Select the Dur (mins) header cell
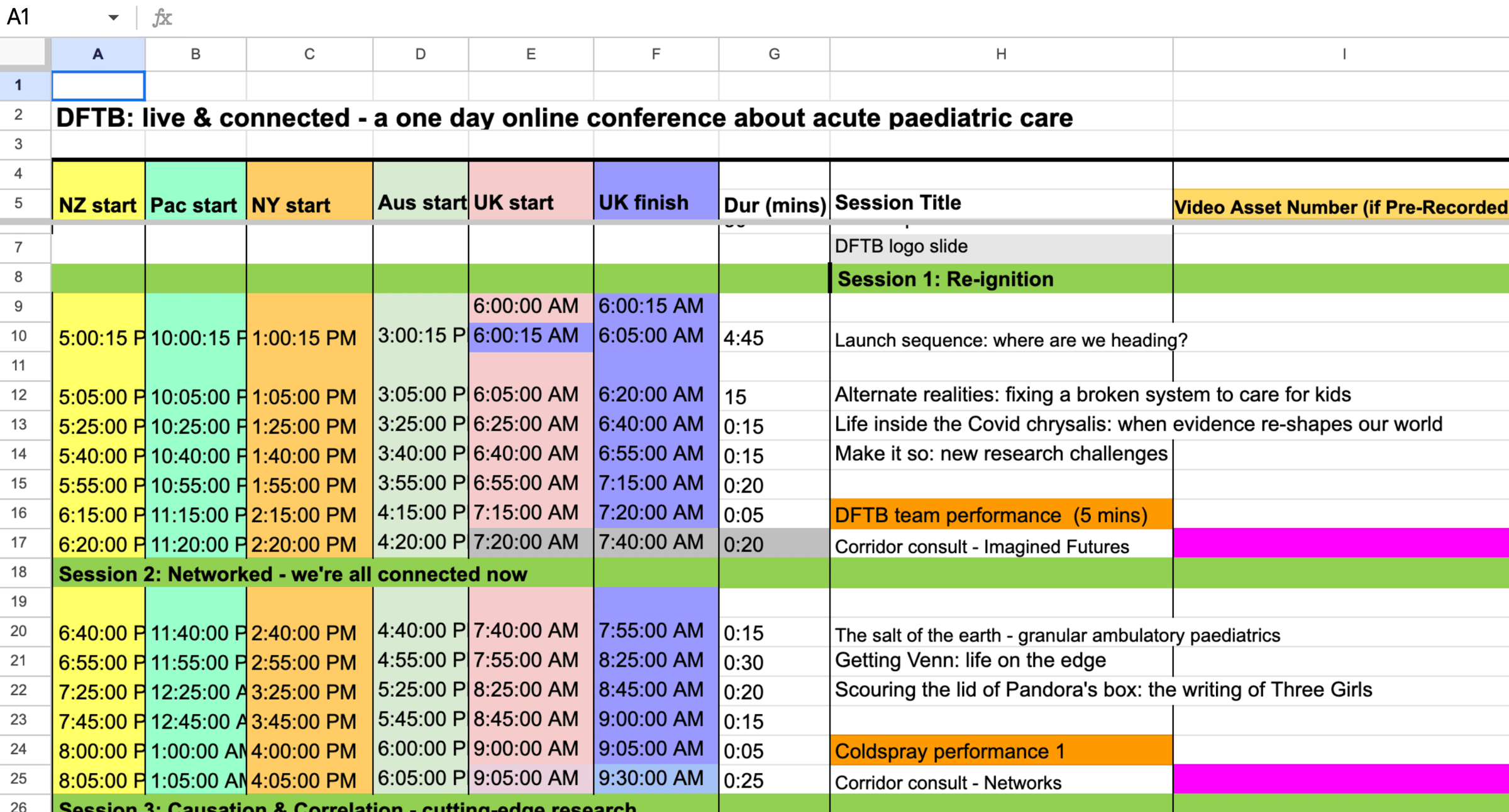Screen dimensions: 1509x812 pos(774,205)
